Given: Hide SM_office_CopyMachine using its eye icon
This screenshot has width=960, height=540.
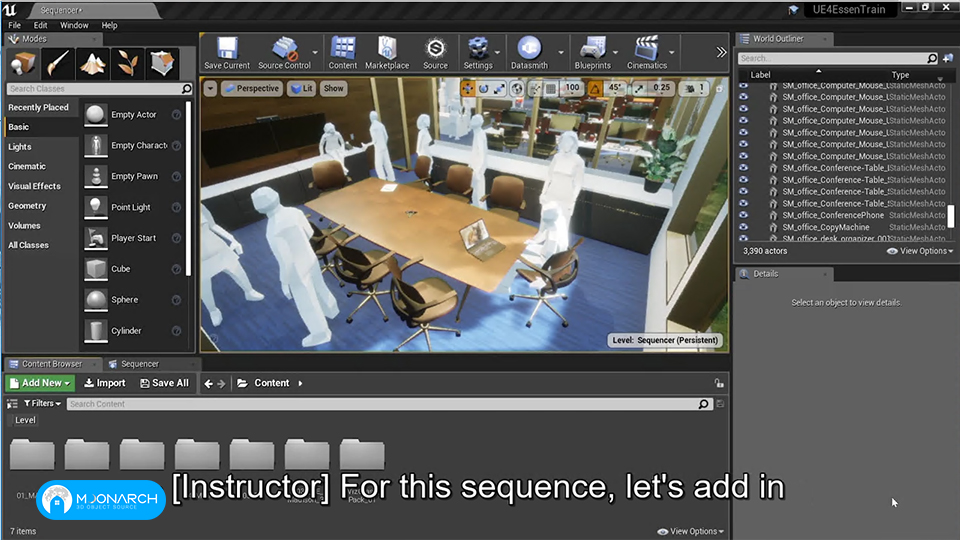Looking at the screenshot, I should (x=743, y=227).
